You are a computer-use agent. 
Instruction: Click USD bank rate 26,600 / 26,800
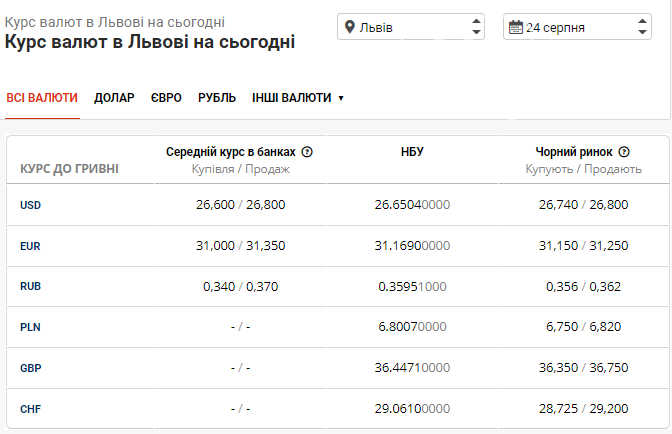pos(240,204)
